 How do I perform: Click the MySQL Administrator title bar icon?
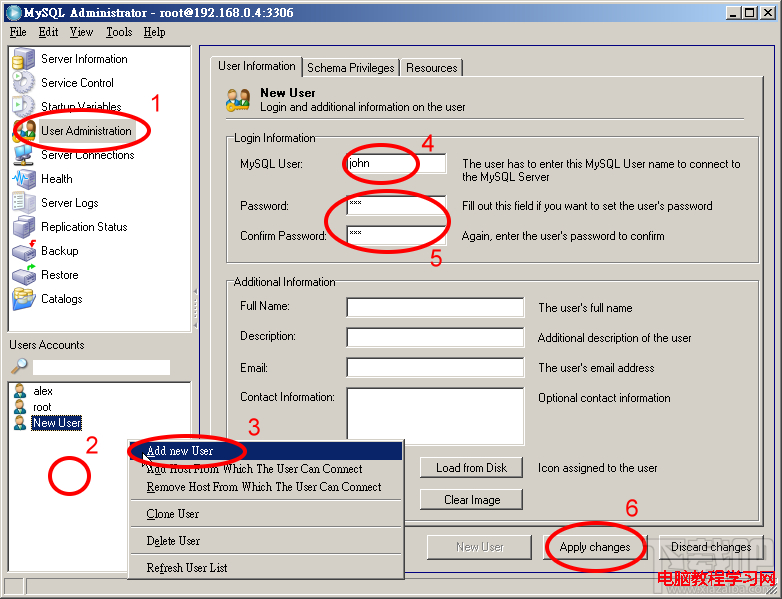pyautogui.click(x=14, y=12)
